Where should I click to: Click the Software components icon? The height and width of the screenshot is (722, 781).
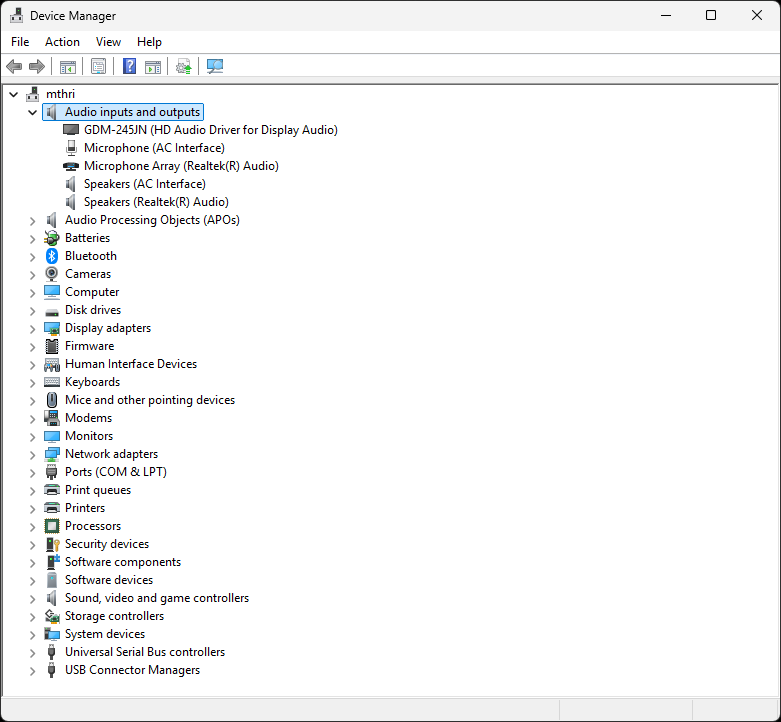[x=52, y=562]
